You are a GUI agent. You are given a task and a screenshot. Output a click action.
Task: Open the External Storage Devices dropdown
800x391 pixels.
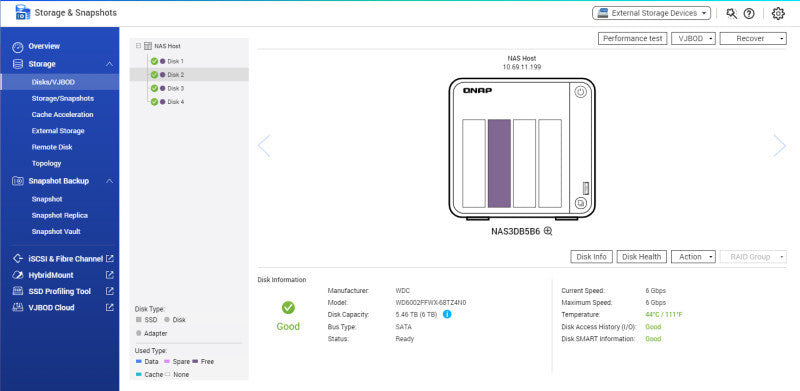click(652, 13)
